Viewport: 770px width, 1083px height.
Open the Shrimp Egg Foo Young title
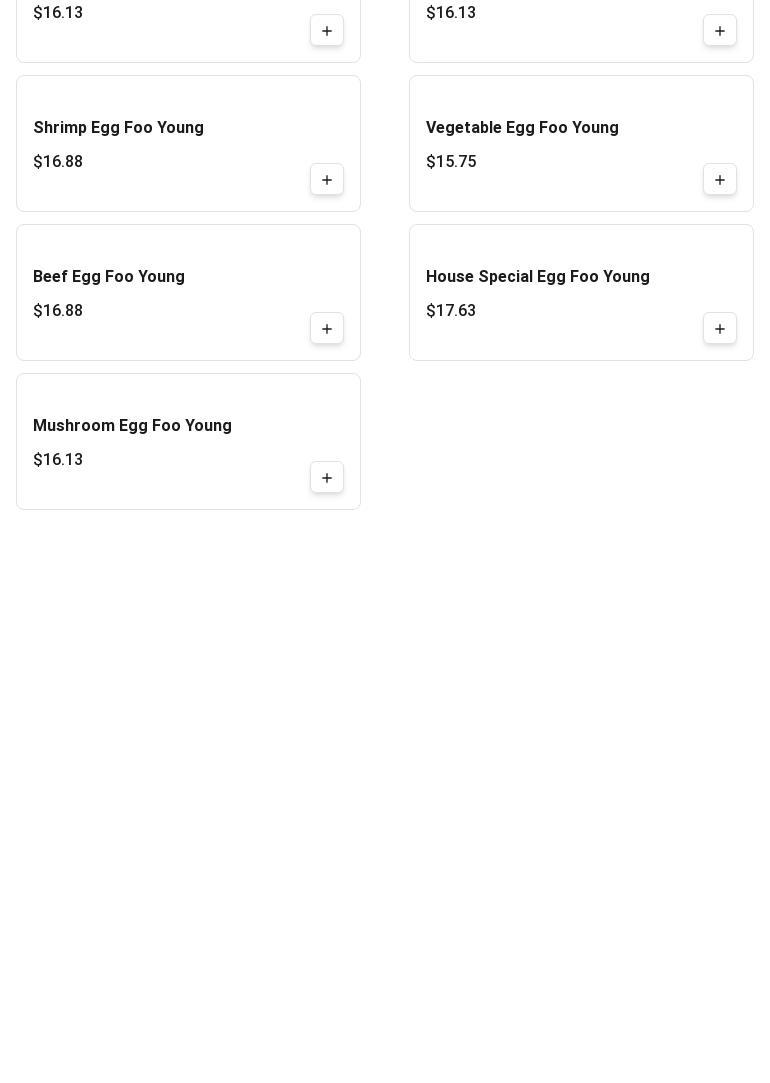(118, 128)
